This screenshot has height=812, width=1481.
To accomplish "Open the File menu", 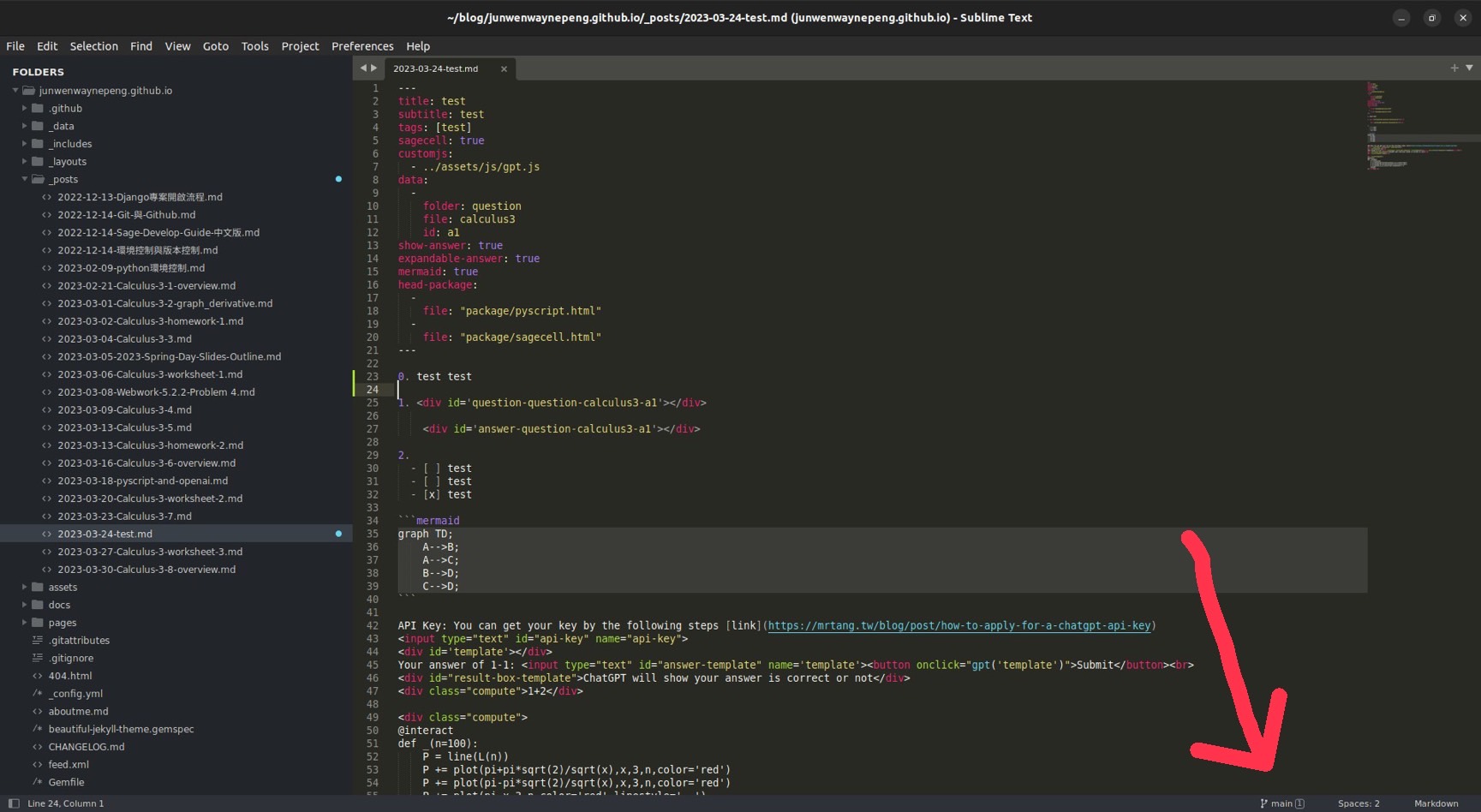I will click(15, 46).
